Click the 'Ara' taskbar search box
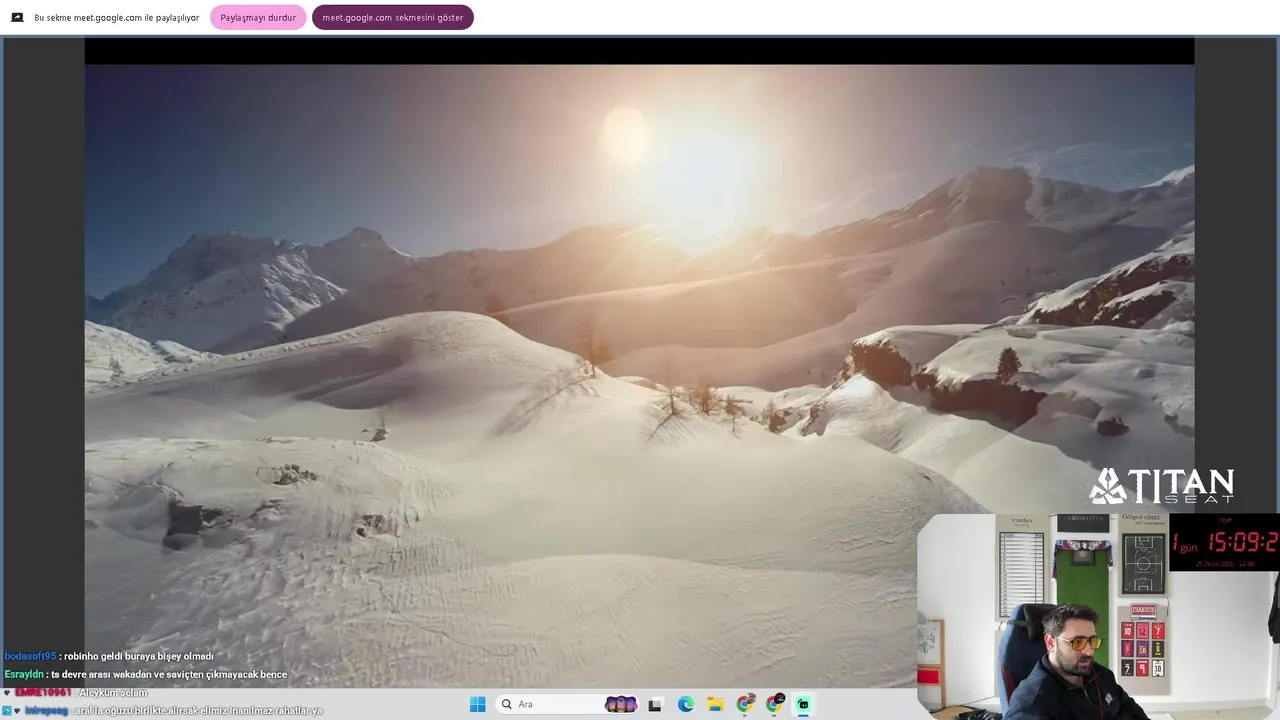The height and width of the screenshot is (720, 1280). [x=568, y=704]
